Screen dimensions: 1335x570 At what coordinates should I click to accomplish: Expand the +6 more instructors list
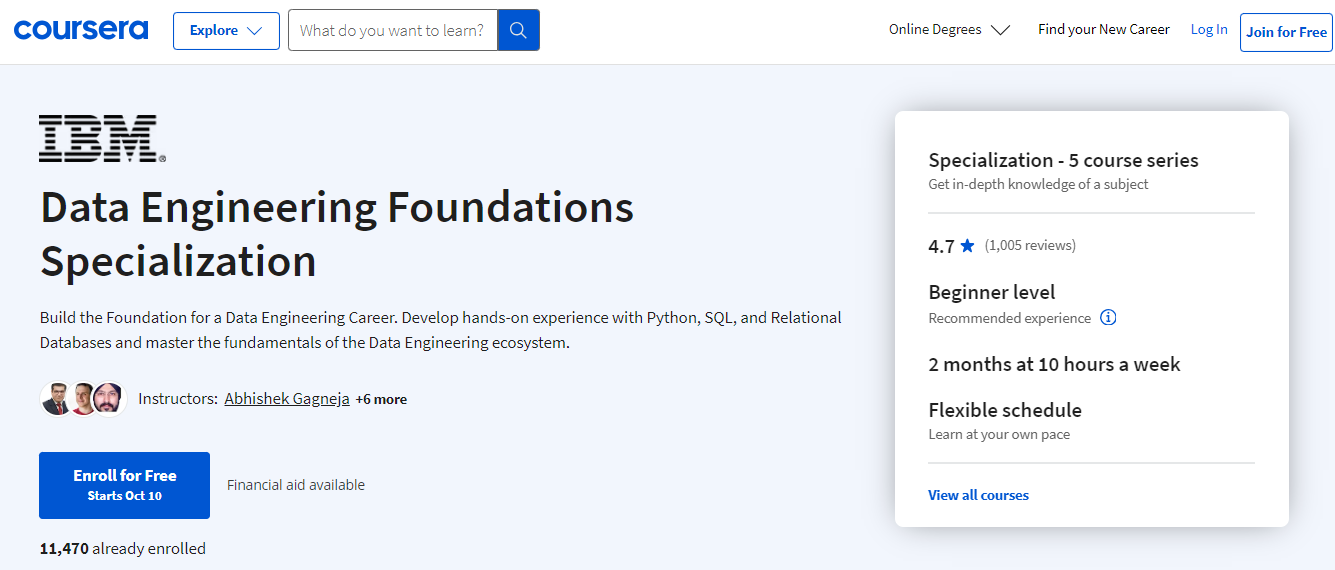pyautogui.click(x=381, y=399)
